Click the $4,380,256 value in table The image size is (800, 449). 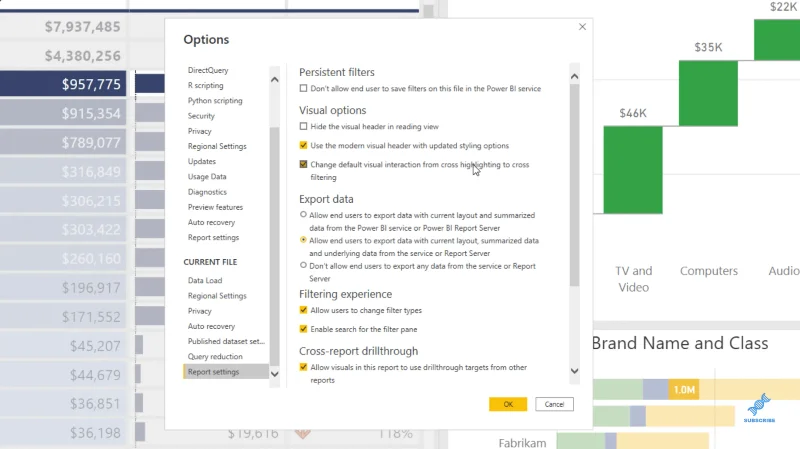(x=82, y=56)
